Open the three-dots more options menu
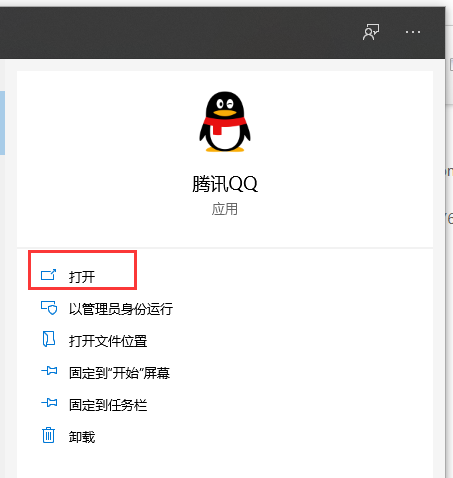 (413, 32)
